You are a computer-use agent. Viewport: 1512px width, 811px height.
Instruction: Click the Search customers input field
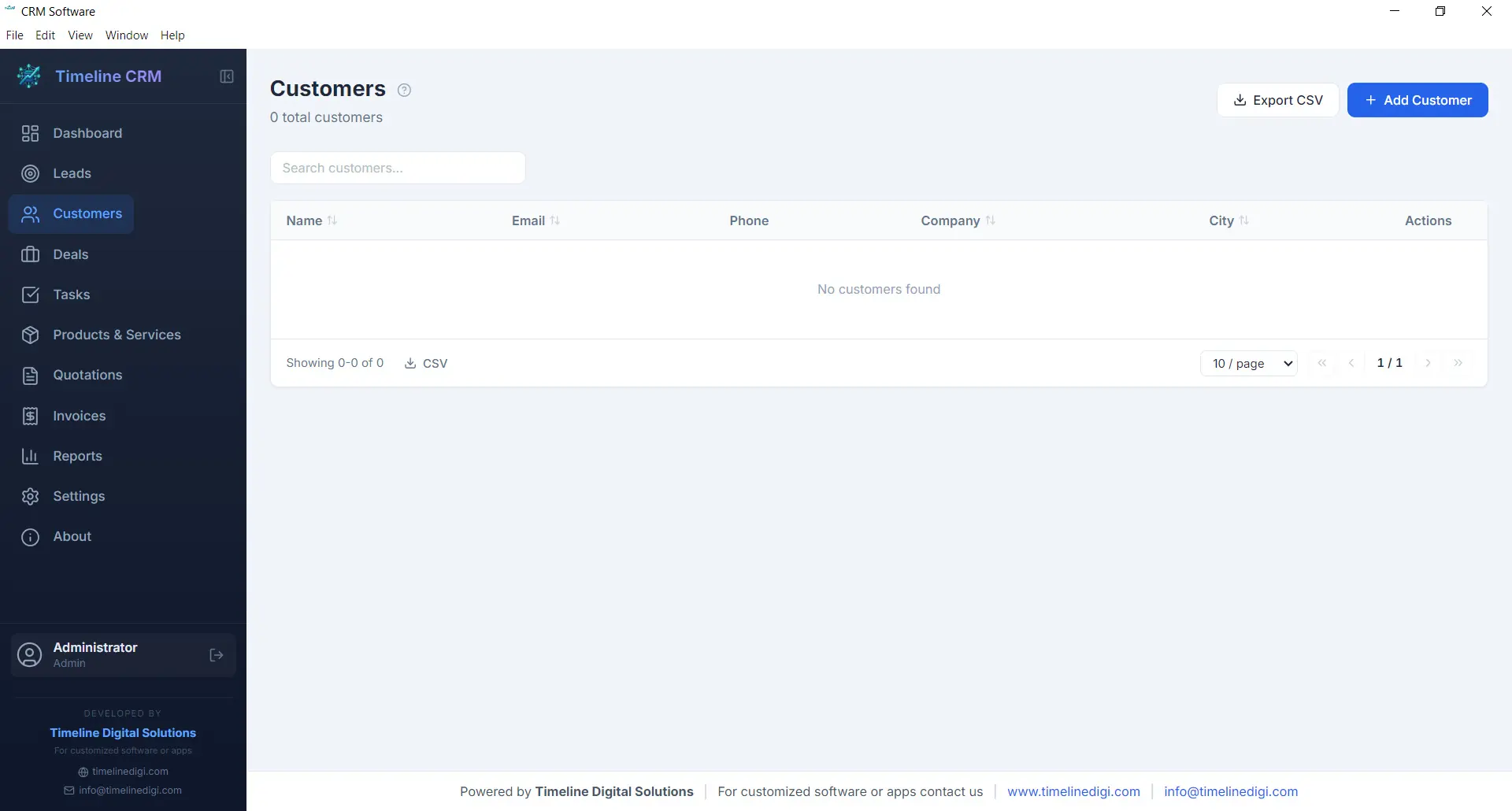[x=397, y=168]
